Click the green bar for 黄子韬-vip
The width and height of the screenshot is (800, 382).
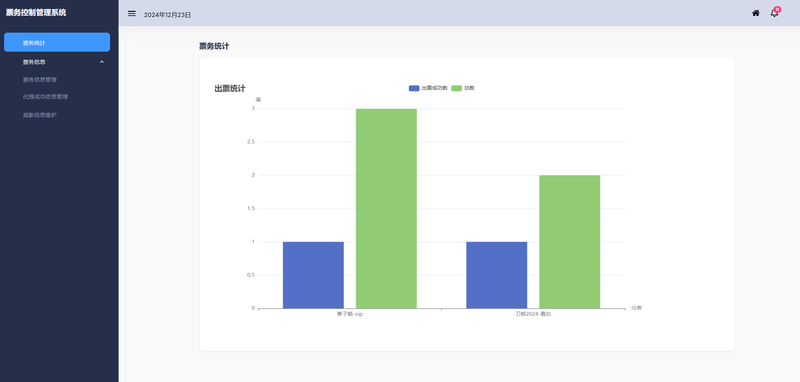[386, 209]
